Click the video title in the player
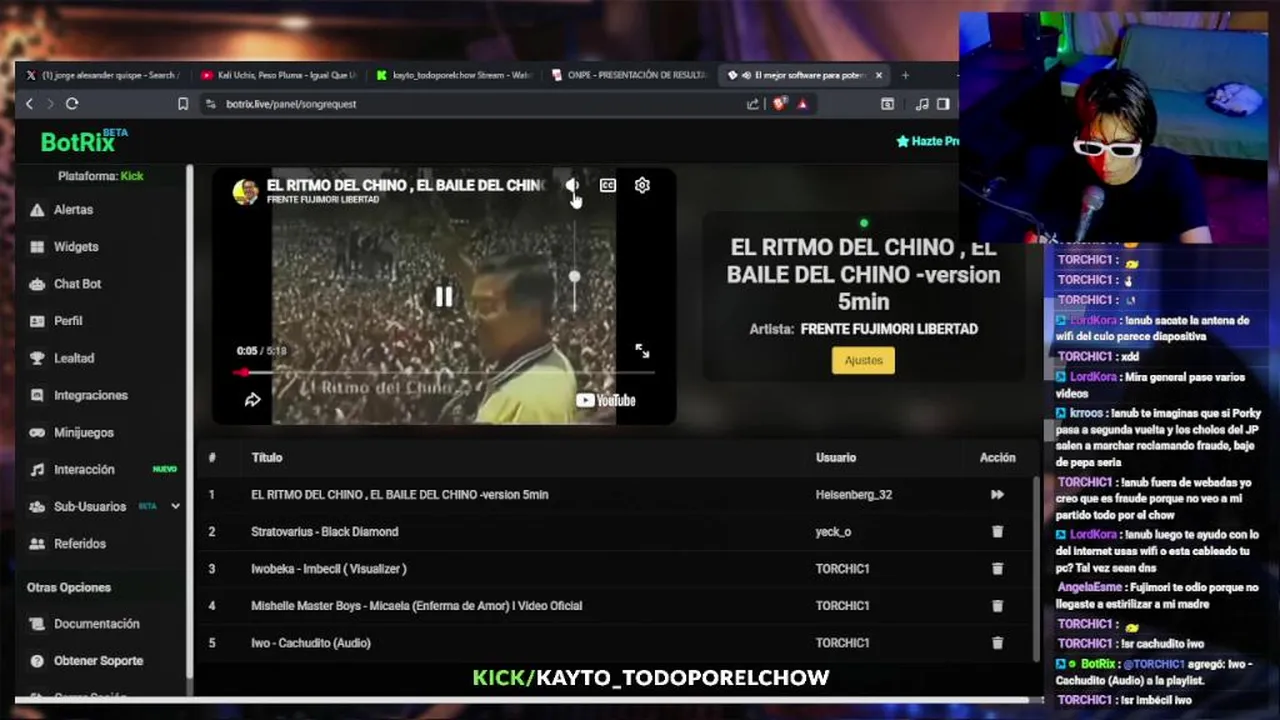This screenshot has height=720, width=1280. 405,186
